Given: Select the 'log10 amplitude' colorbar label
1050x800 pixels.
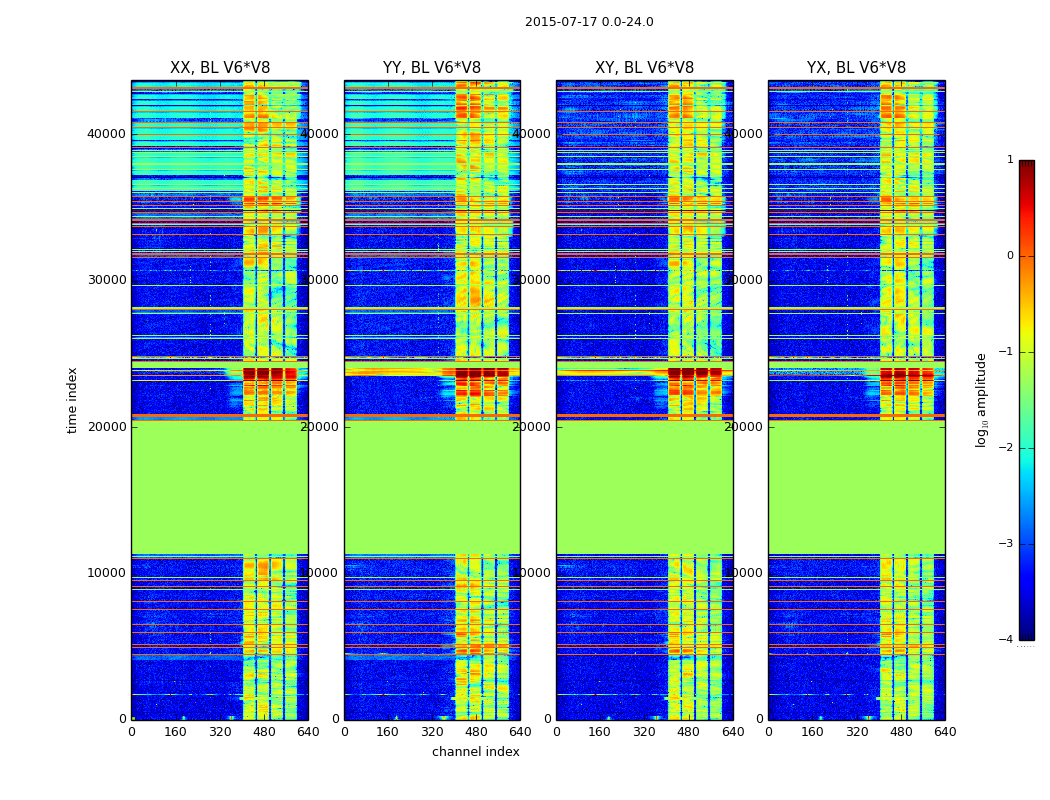Looking at the screenshot, I should coord(982,399).
